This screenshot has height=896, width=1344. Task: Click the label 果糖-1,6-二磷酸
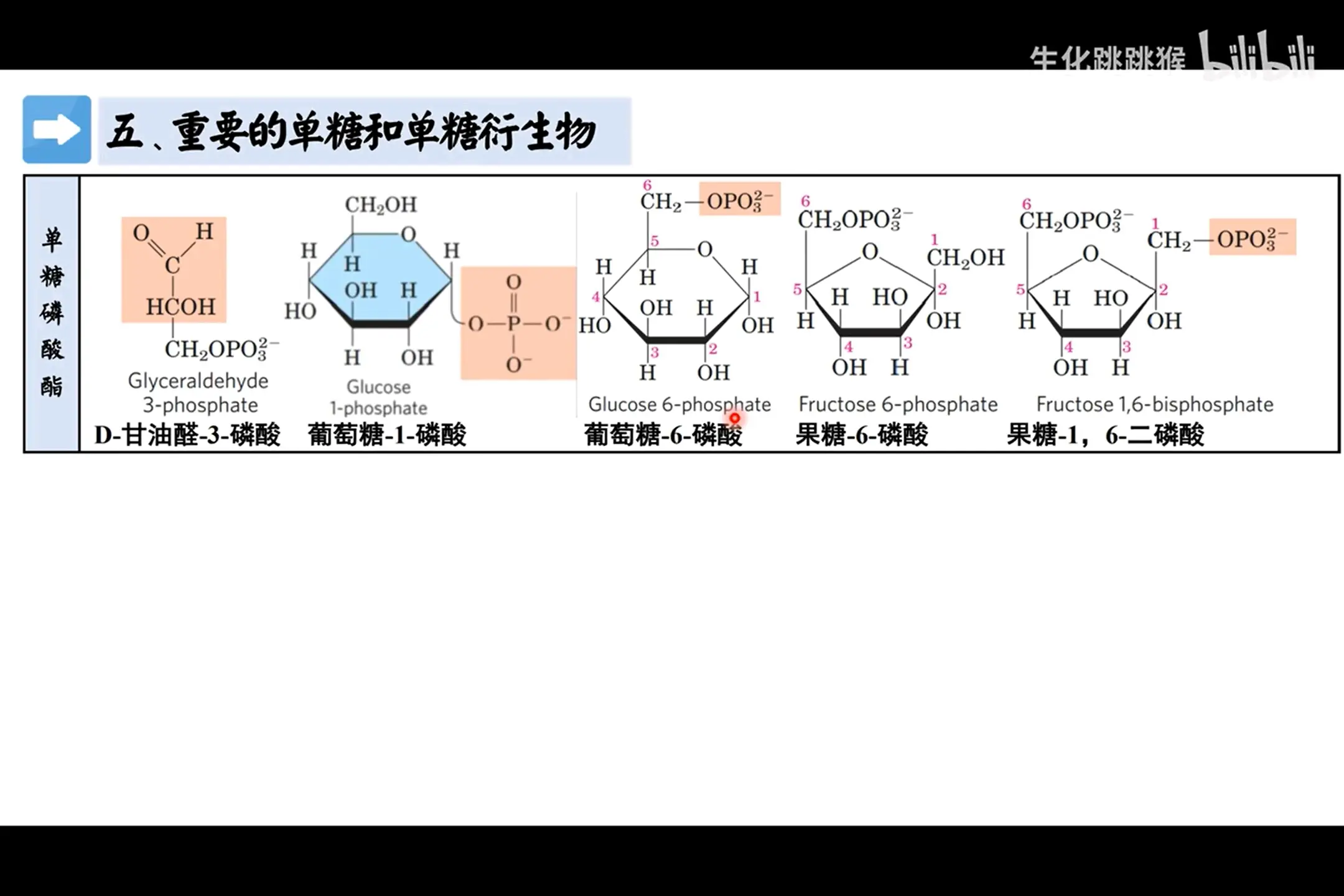(1106, 434)
